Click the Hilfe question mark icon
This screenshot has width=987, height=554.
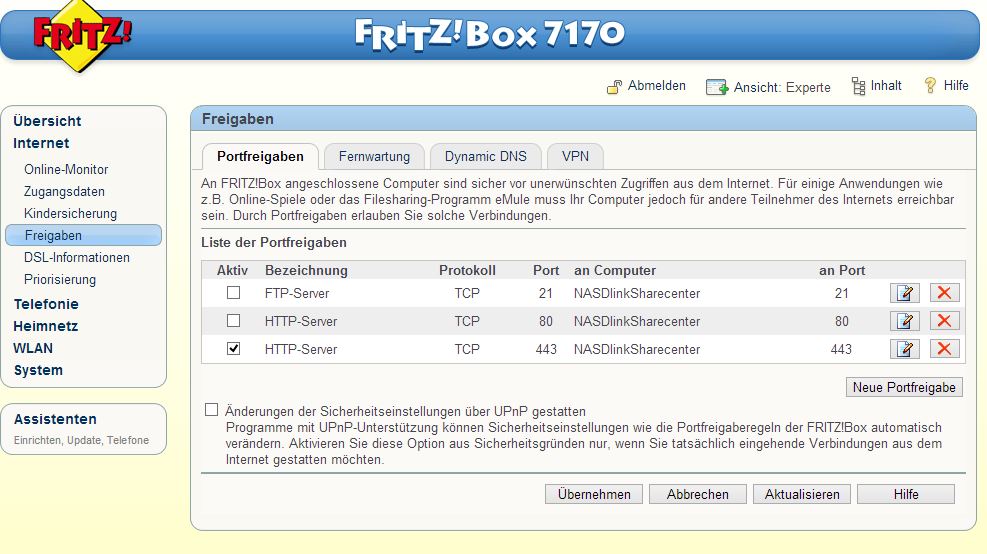pyautogui.click(x=930, y=85)
